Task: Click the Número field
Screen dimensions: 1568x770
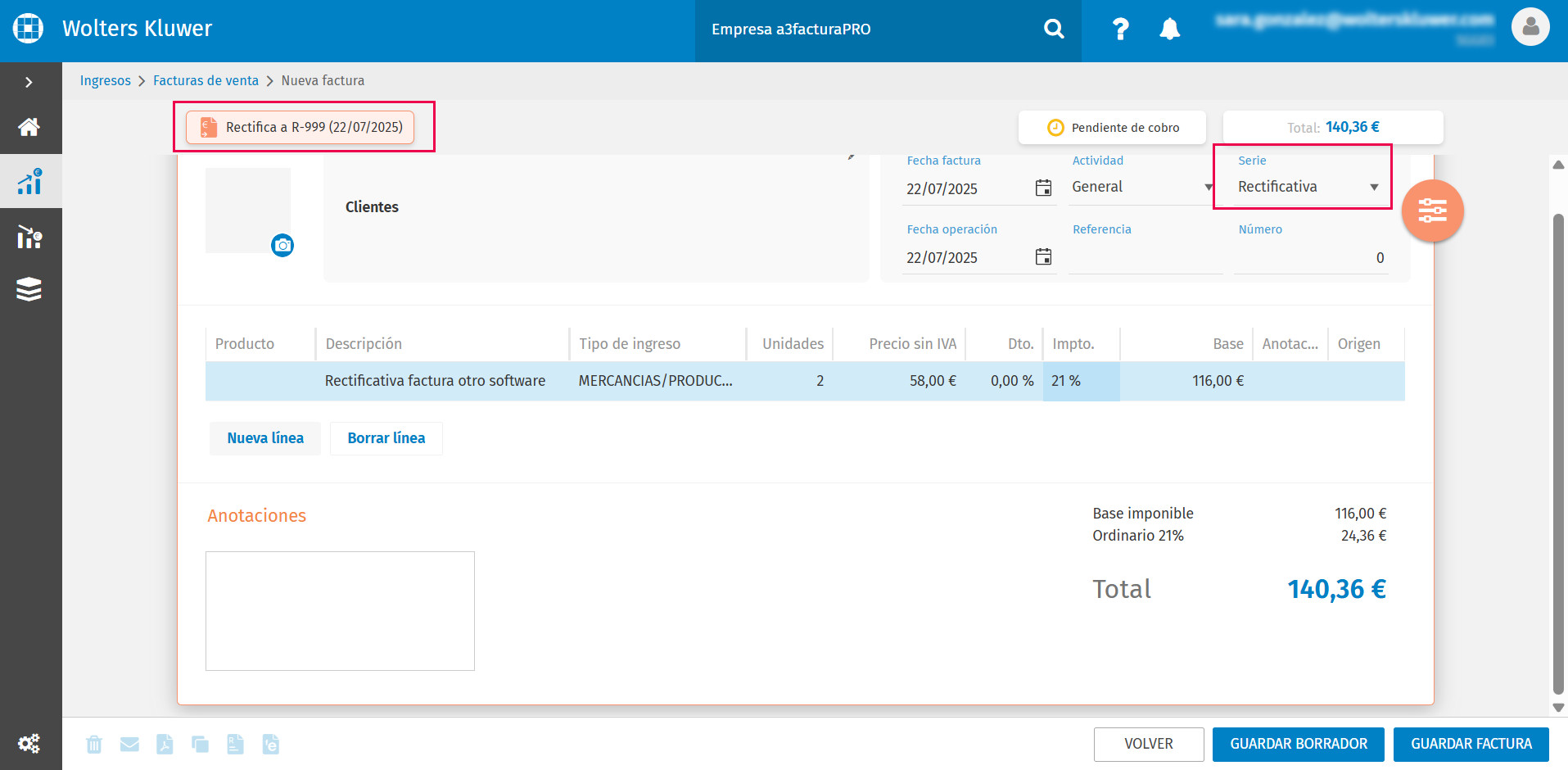Action: (1311, 257)
